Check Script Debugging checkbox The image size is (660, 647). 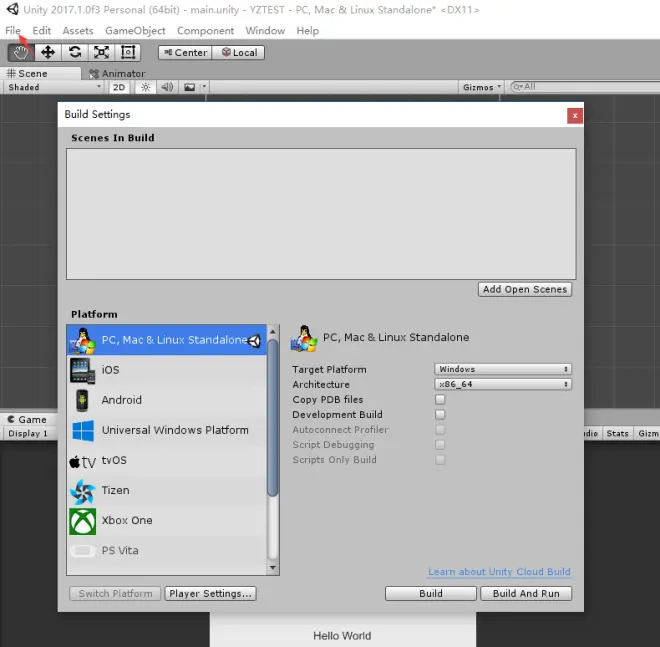tap(440, 445)
